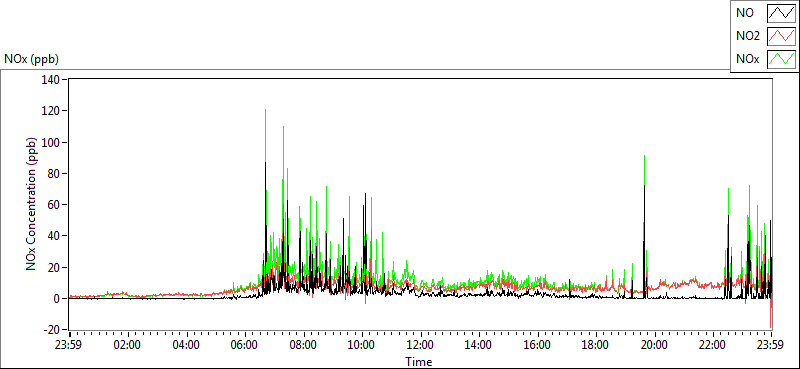Click the NOx green line legend icon
This screenshot has width=800, height=369.
(x=782, y=59)
